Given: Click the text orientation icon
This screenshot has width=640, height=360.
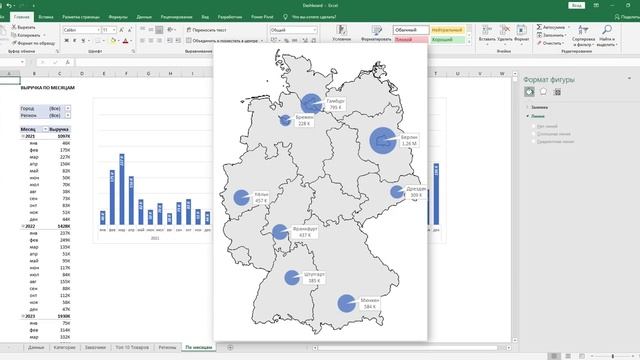Looking at the screenshot, I should pos(170,30).
